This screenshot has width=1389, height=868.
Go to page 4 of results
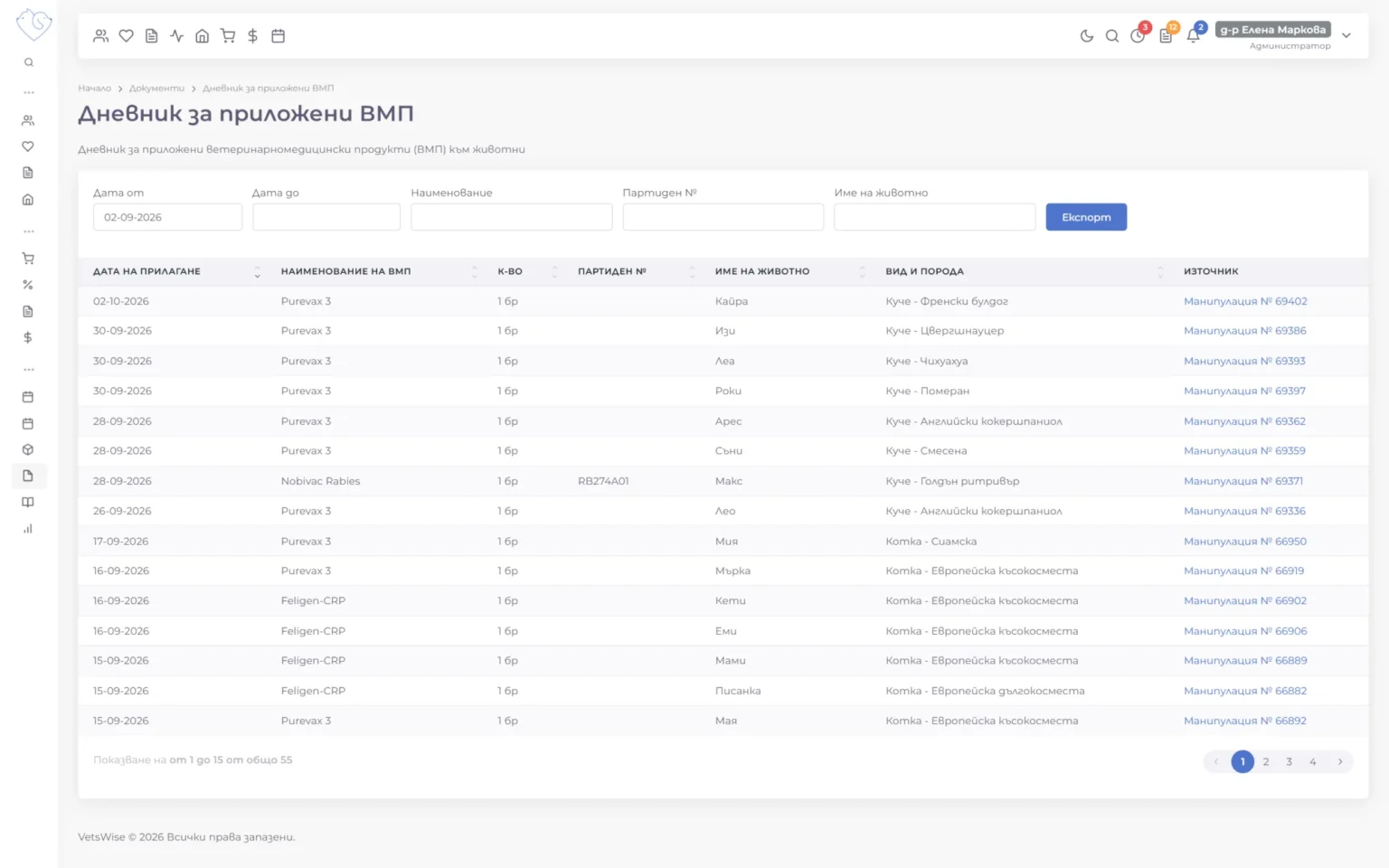[x=1313, y=761]
